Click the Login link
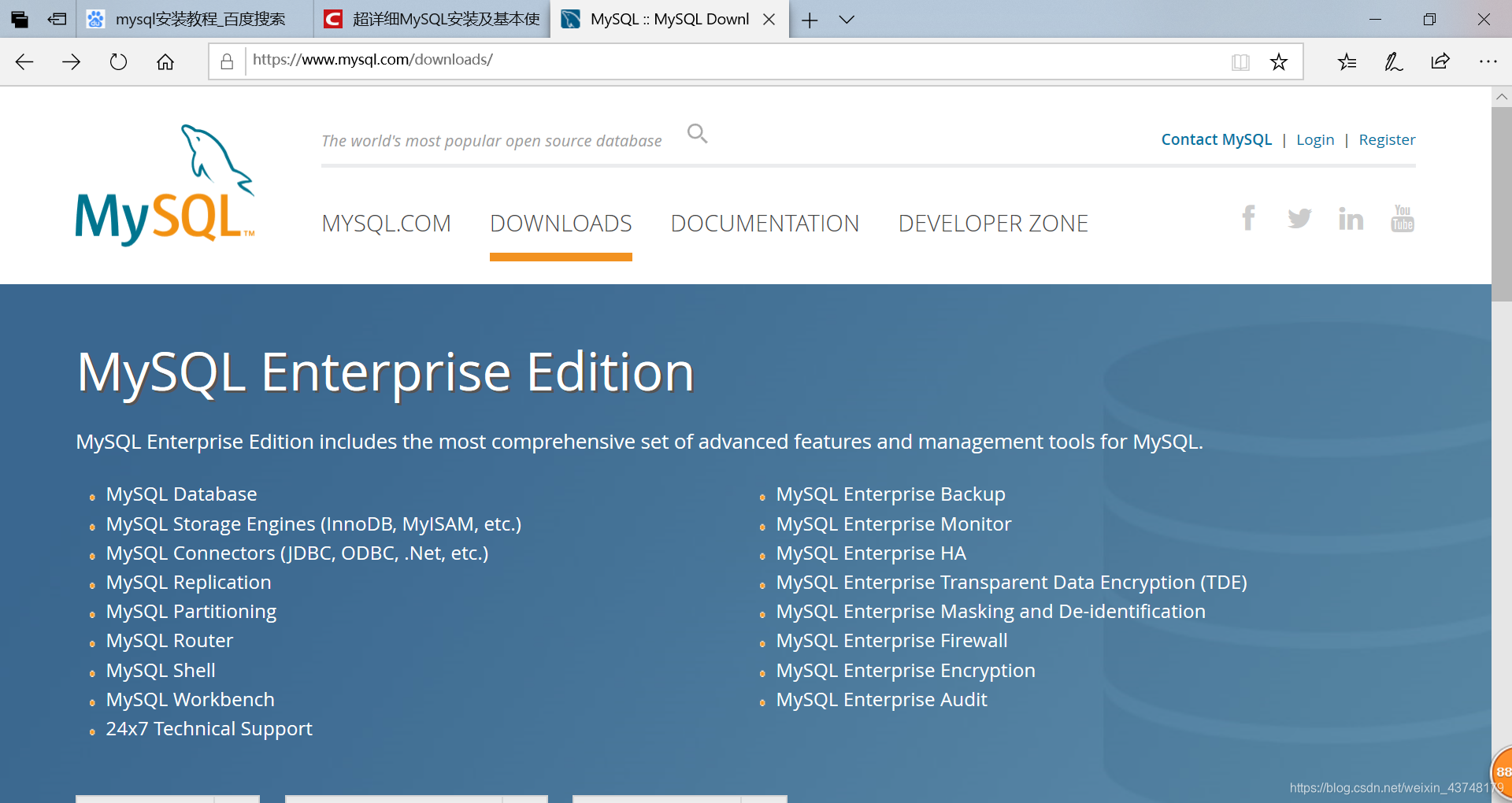Screen dimensions: 1512x803 coord(1315,139)
